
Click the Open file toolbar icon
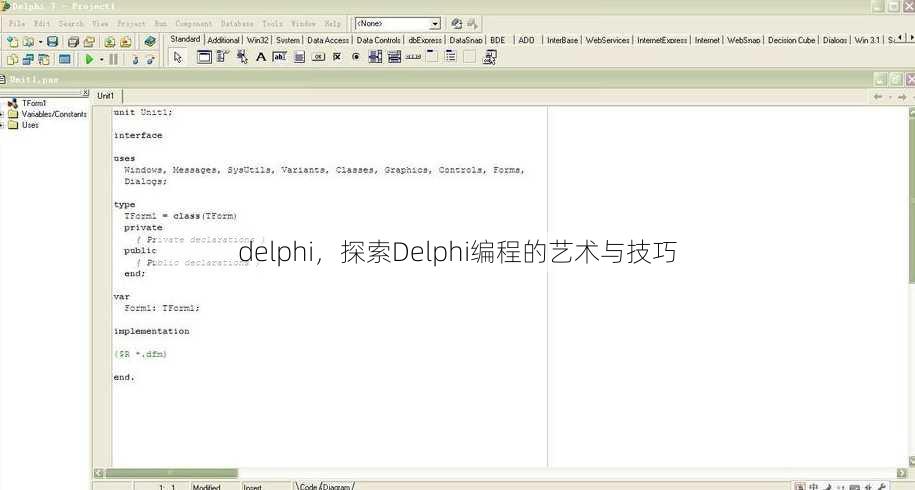28,41
